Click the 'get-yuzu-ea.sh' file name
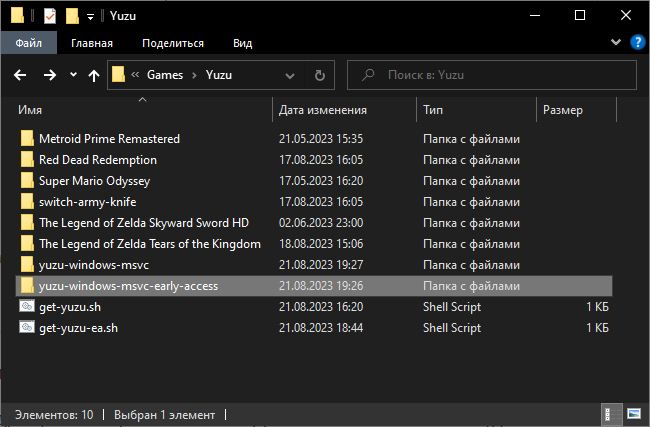The image size is (650, 427). pyautogui.click(x=78, y=328)
